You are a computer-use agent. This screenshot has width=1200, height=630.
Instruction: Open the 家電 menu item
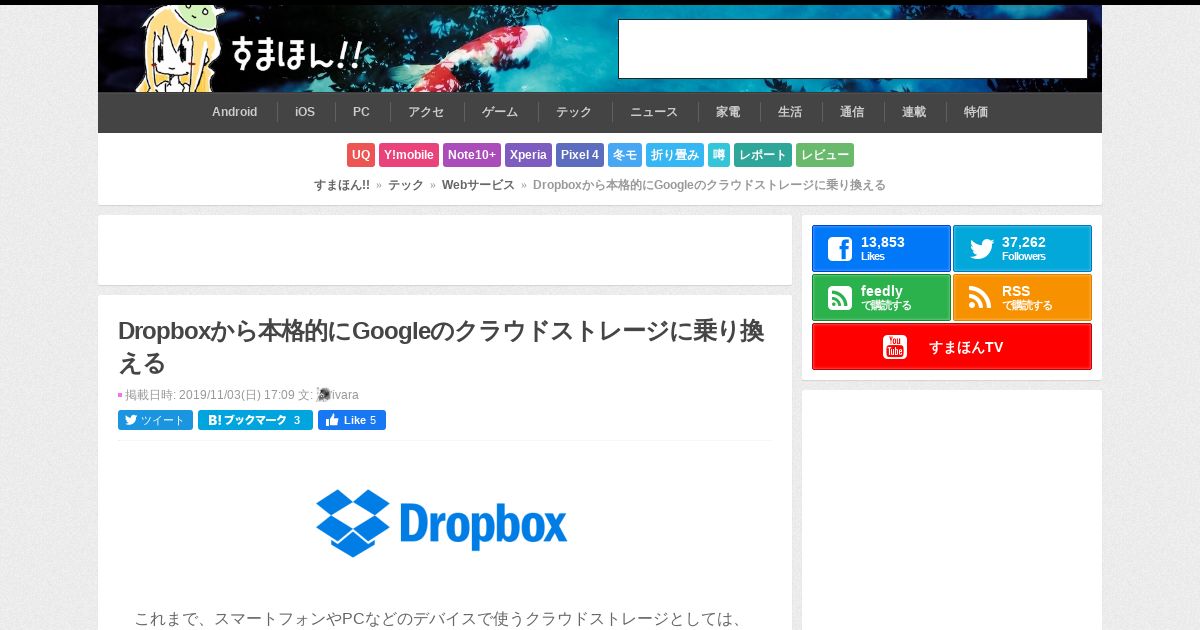(x=728, y=112)
